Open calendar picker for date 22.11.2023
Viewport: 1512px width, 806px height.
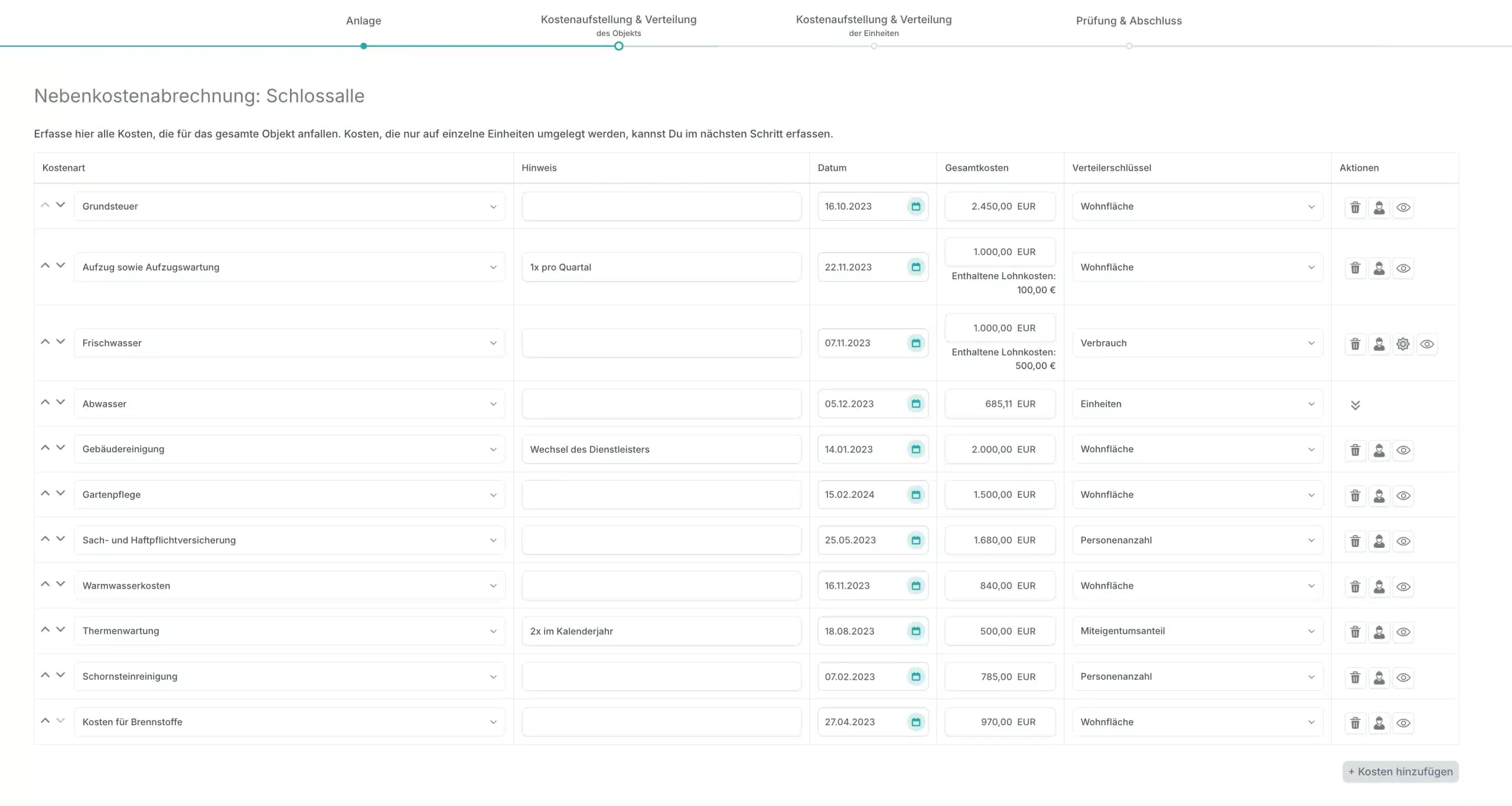click(x=916, y=267)
